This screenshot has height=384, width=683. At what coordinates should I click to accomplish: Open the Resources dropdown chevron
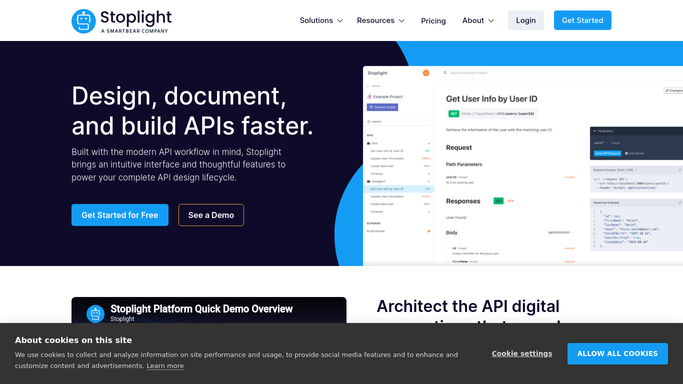(x=402, y=20)
